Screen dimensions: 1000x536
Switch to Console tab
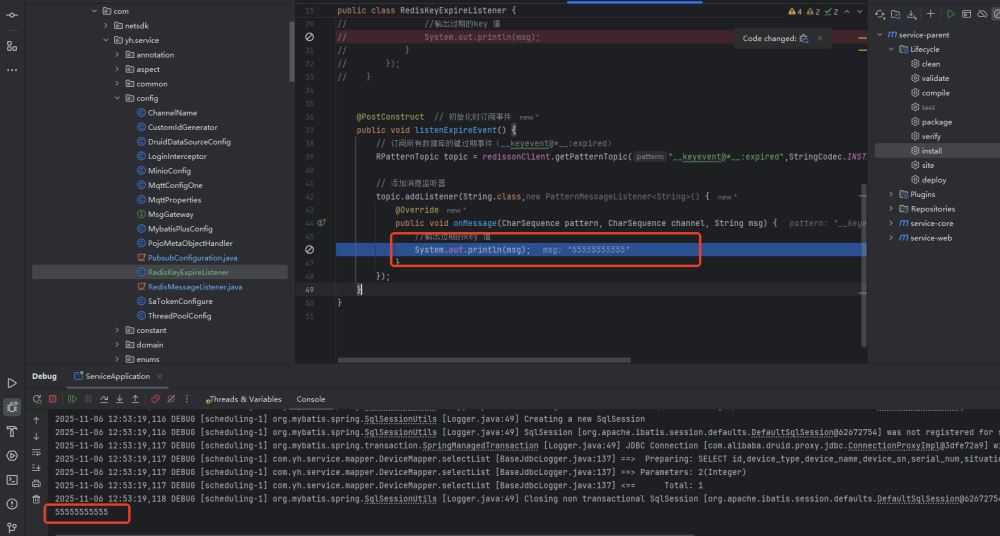[x=311, y=399]
